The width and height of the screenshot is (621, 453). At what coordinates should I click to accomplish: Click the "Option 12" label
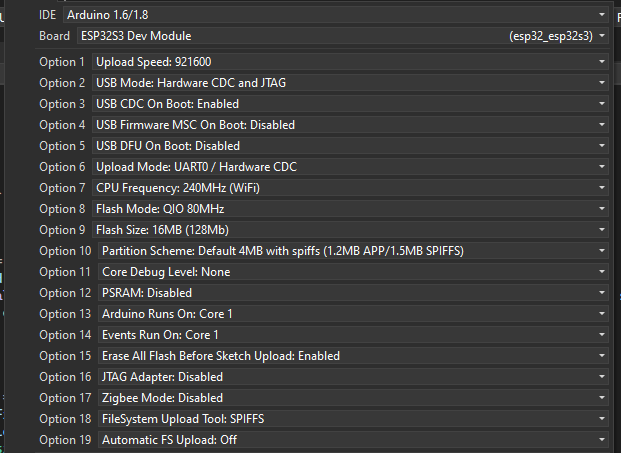(65, 293)
